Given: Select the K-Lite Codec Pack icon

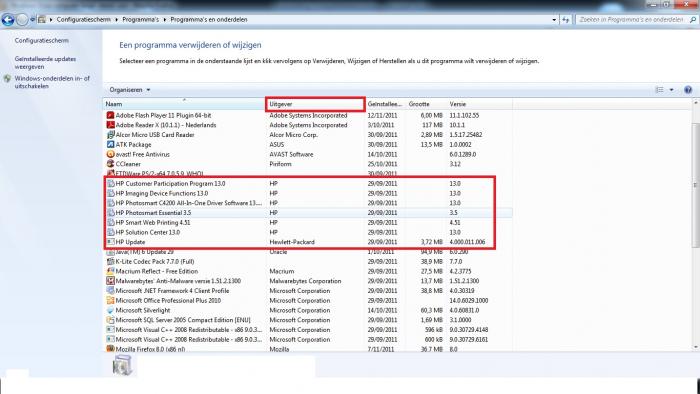Looking at the screenshot, I should (110, 261).
